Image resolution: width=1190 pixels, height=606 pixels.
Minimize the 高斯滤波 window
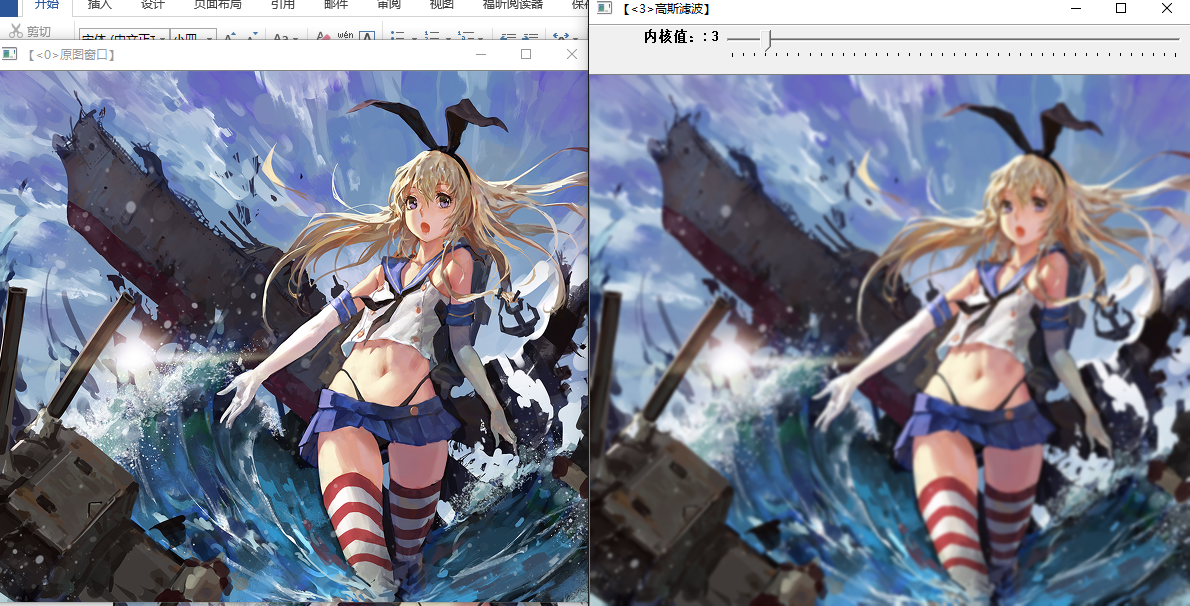pyautogui.click(x=1075, y=8)
